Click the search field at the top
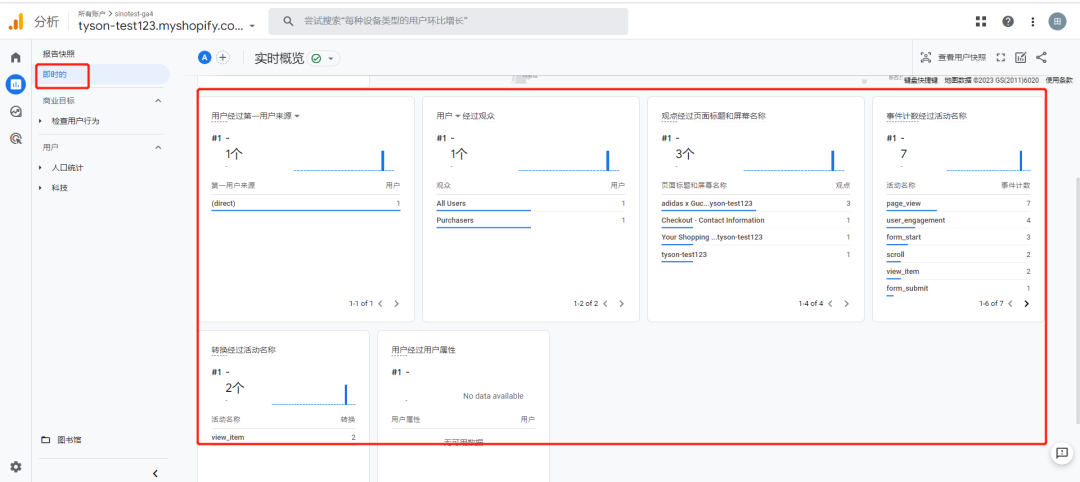The width and height of the screenshot is (1080, 482). point(450,21)
